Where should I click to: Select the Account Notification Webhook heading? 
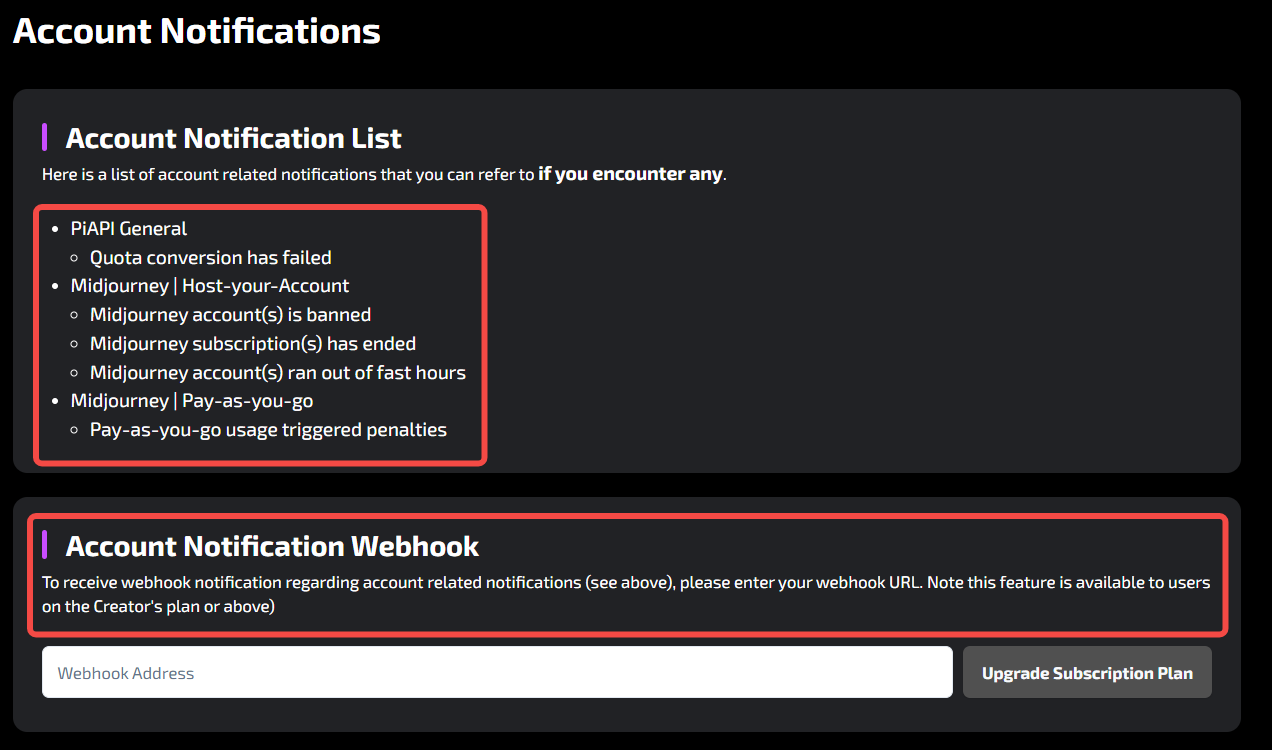tap(272, 546)
